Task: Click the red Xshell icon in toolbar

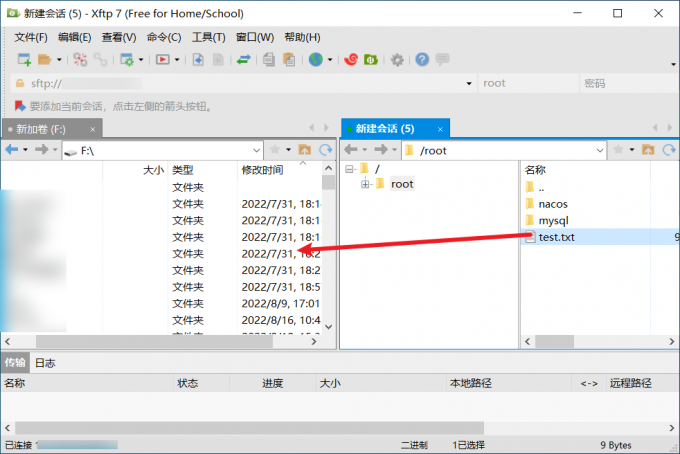Action: (x=351, y=60)
